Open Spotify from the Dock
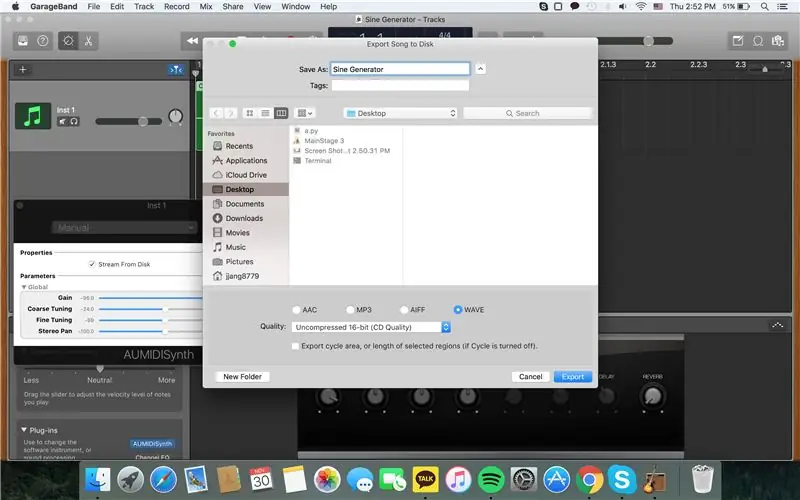This screenshot has height=500, width=800. pyautogui.click(x=491, y=480)
